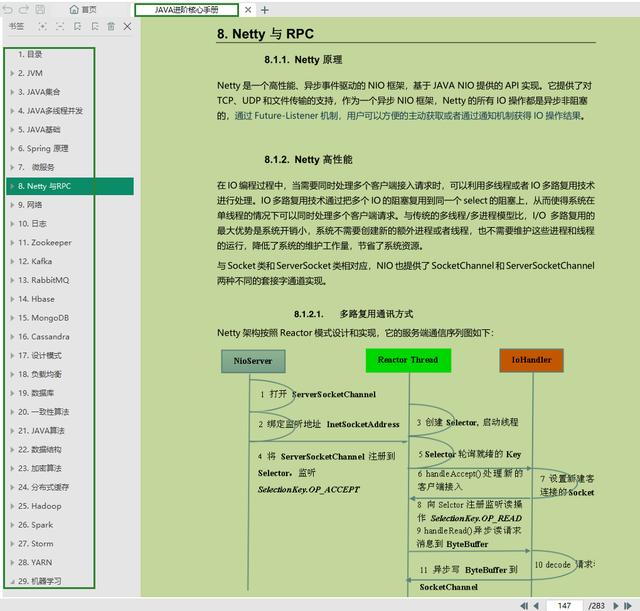The height and width of the screenshot is (611, 640).
Task: Open the 24. 分布式缓存 bookmark
Action: [x=43, y=487]
